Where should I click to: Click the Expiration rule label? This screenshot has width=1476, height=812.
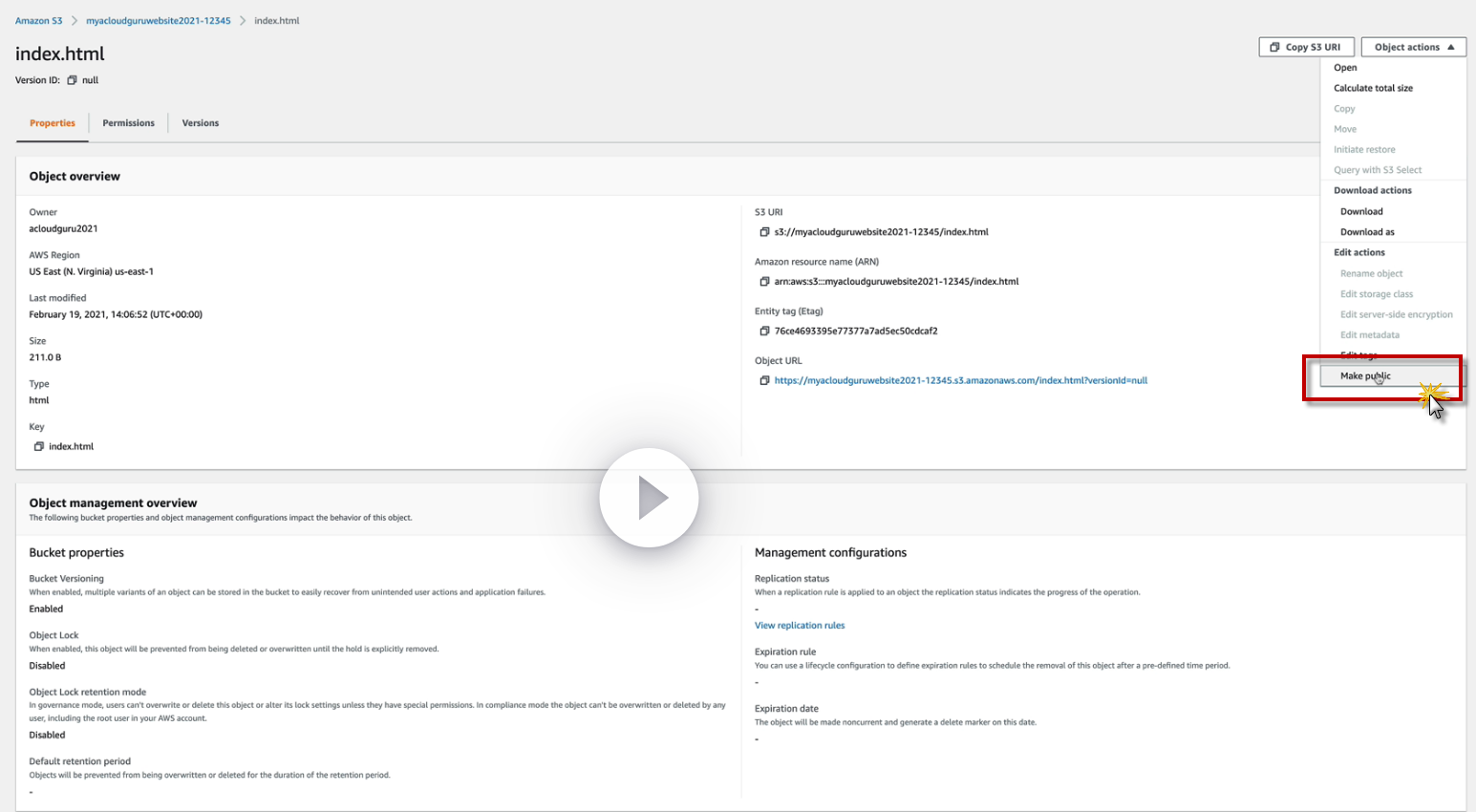(x=785, y=652)
